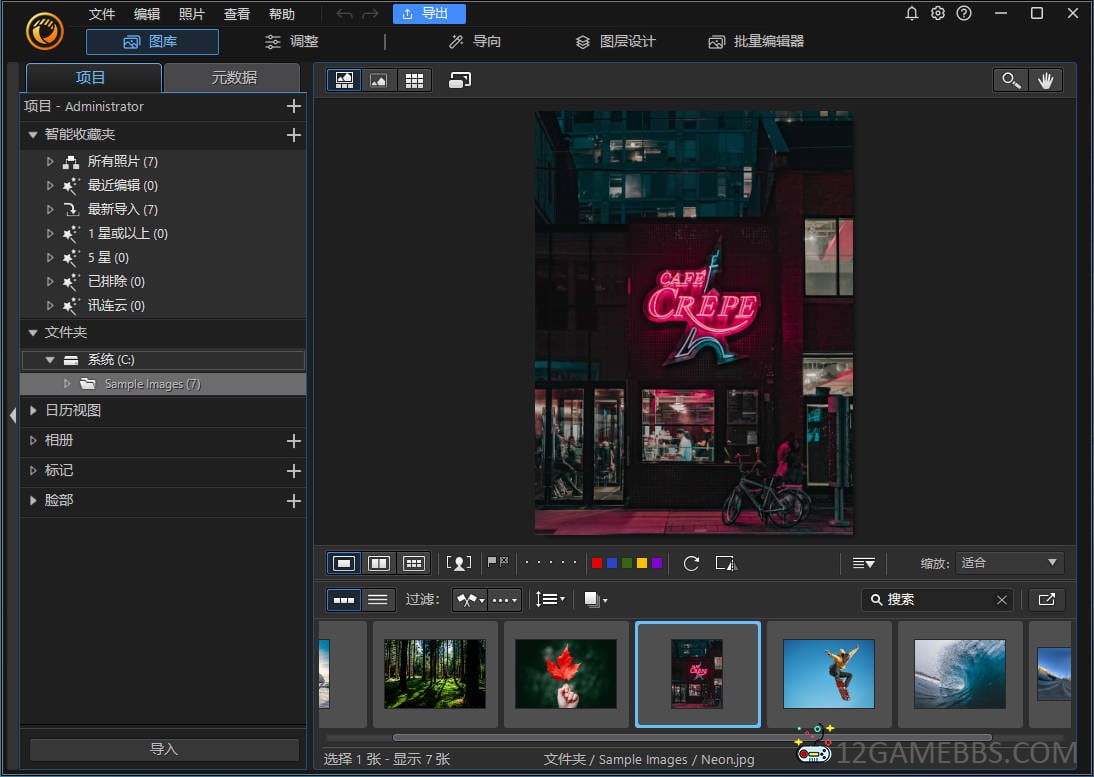1094x777 pixels.
Task: Add a new project with plus icon
Action: click(294, 106)
